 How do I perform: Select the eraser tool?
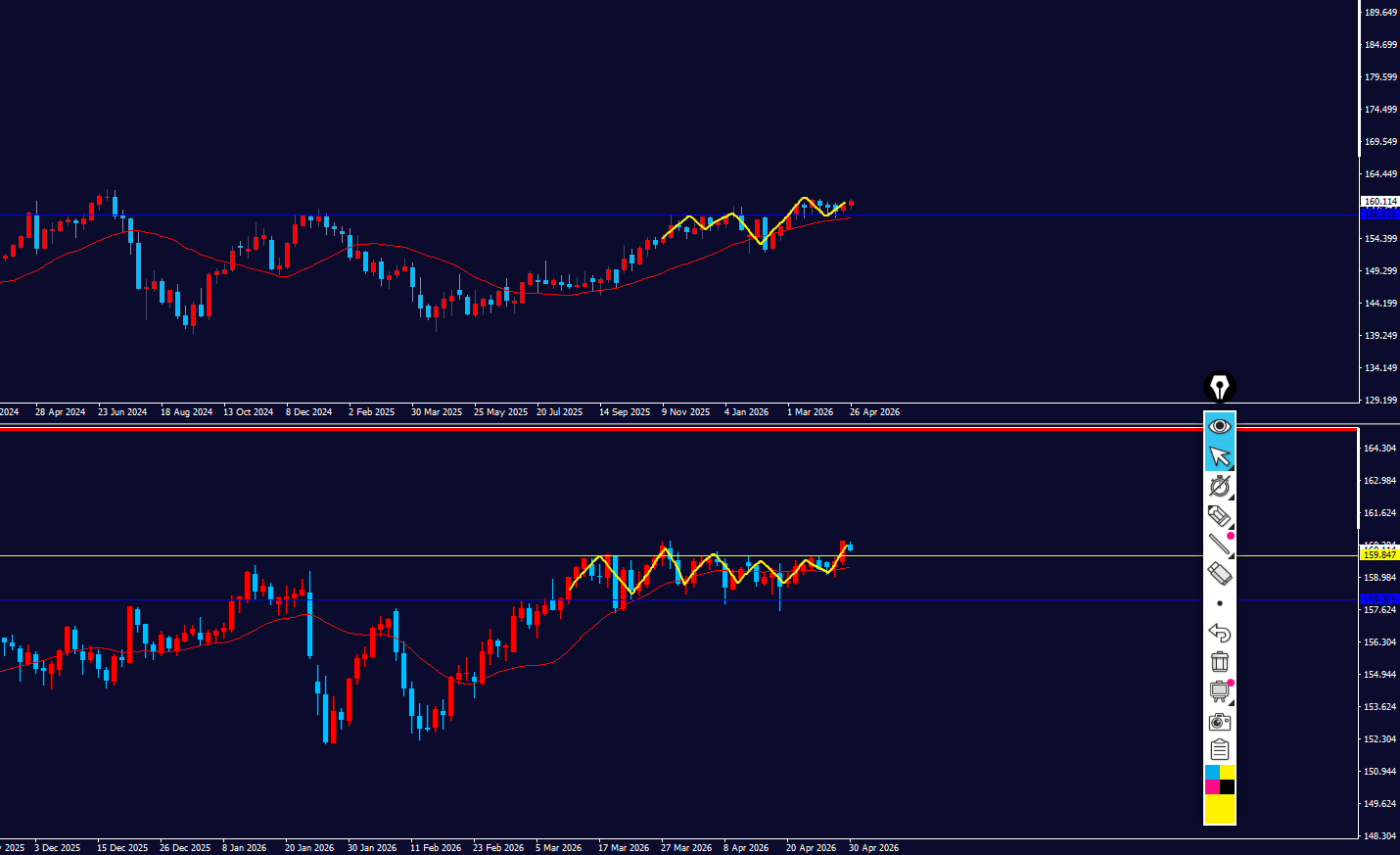click(x=1219, y=574)
